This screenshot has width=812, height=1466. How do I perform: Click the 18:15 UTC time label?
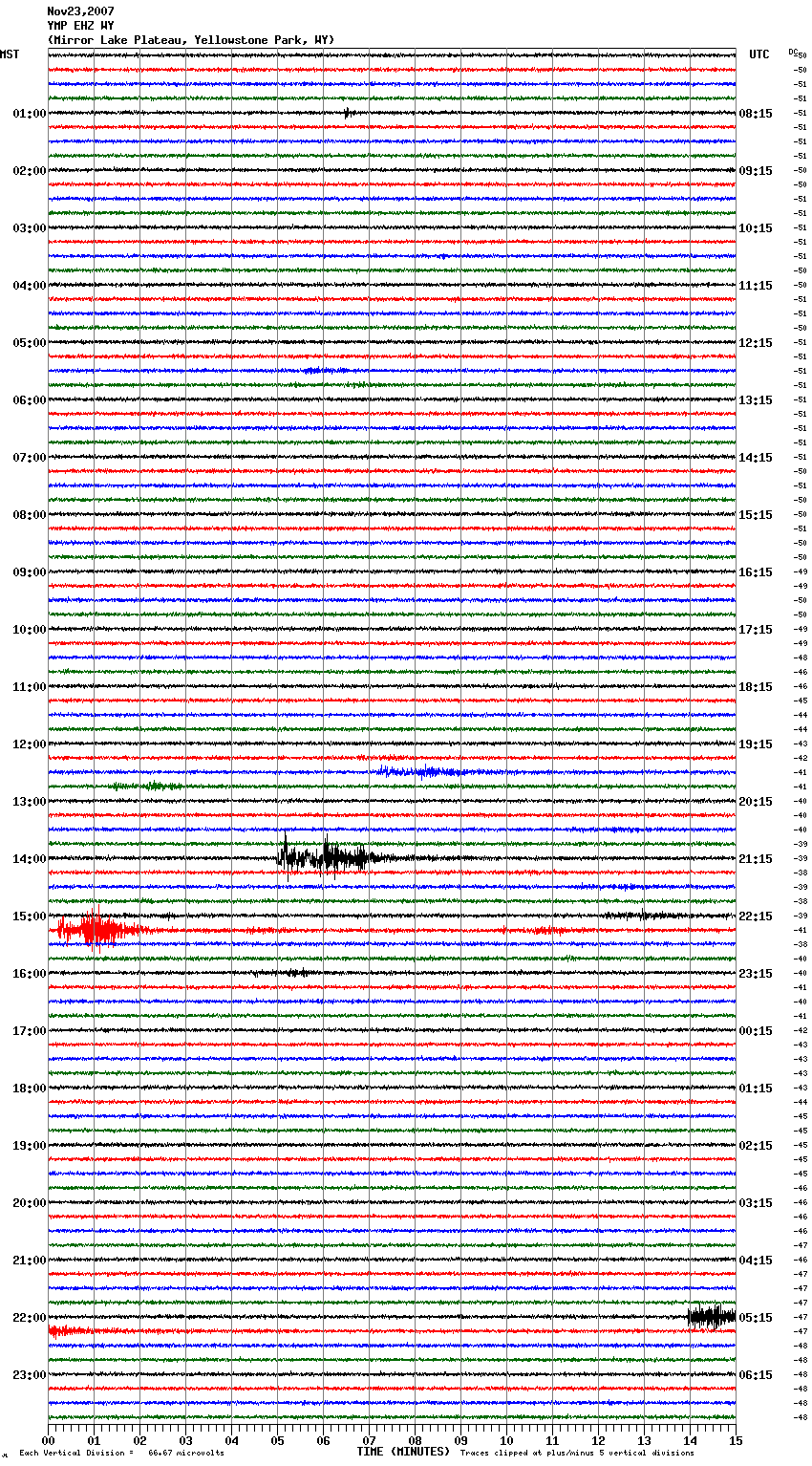[x=756, y=687]
